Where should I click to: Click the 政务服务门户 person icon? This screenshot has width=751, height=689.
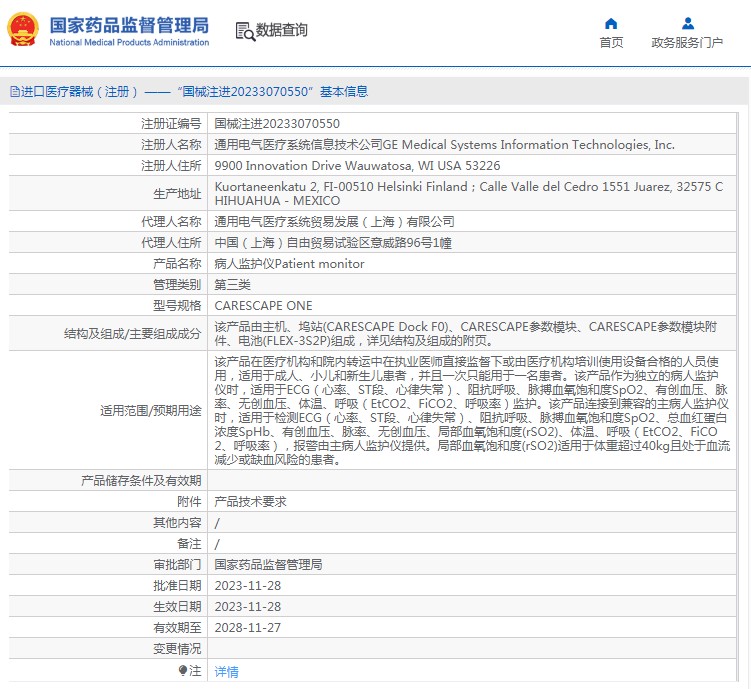click(687, 23)
